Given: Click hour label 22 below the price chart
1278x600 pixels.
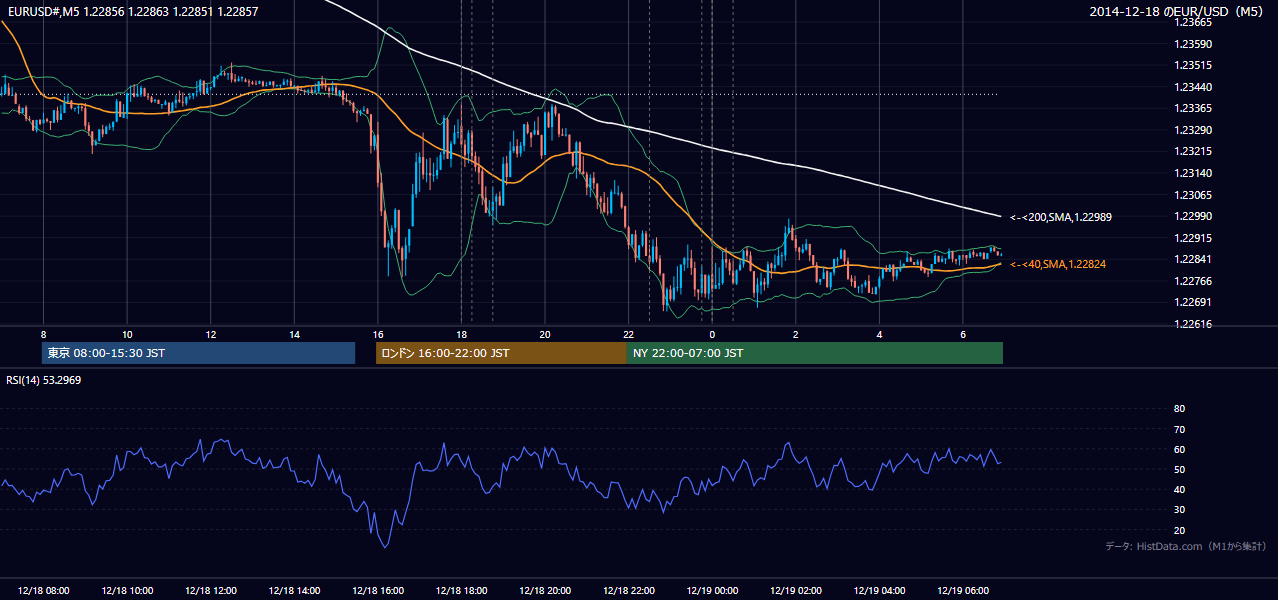Looking at the screenshot, I should click(628, 334).
